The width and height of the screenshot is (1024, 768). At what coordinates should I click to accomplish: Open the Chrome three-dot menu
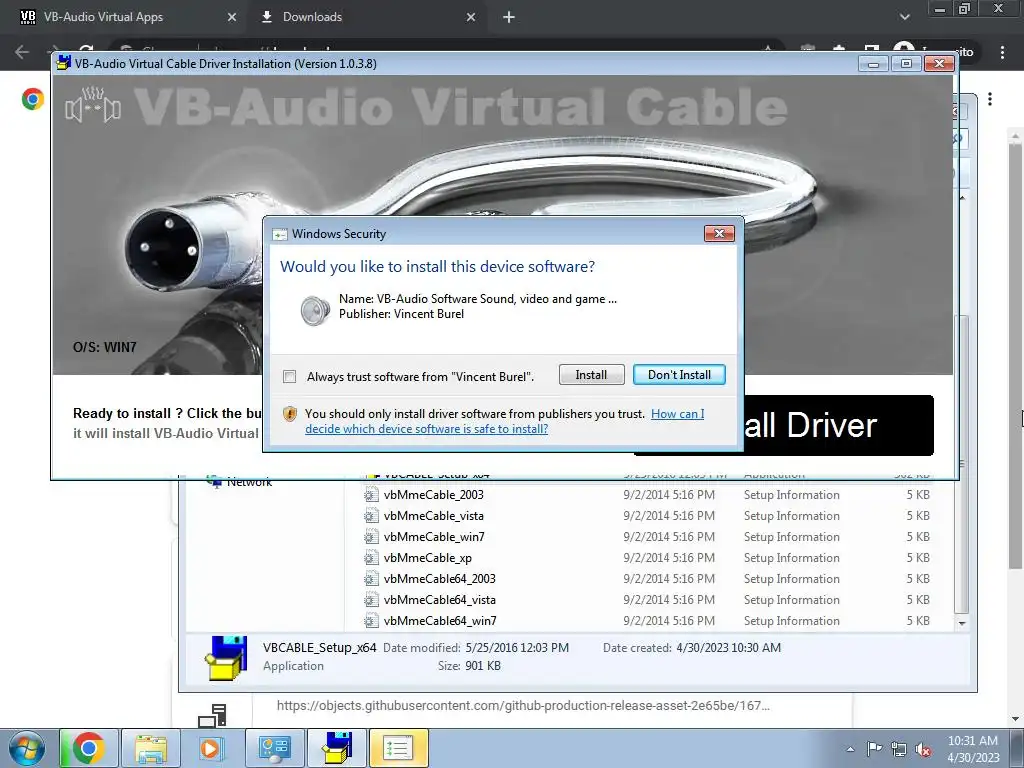coord(1002,52)
